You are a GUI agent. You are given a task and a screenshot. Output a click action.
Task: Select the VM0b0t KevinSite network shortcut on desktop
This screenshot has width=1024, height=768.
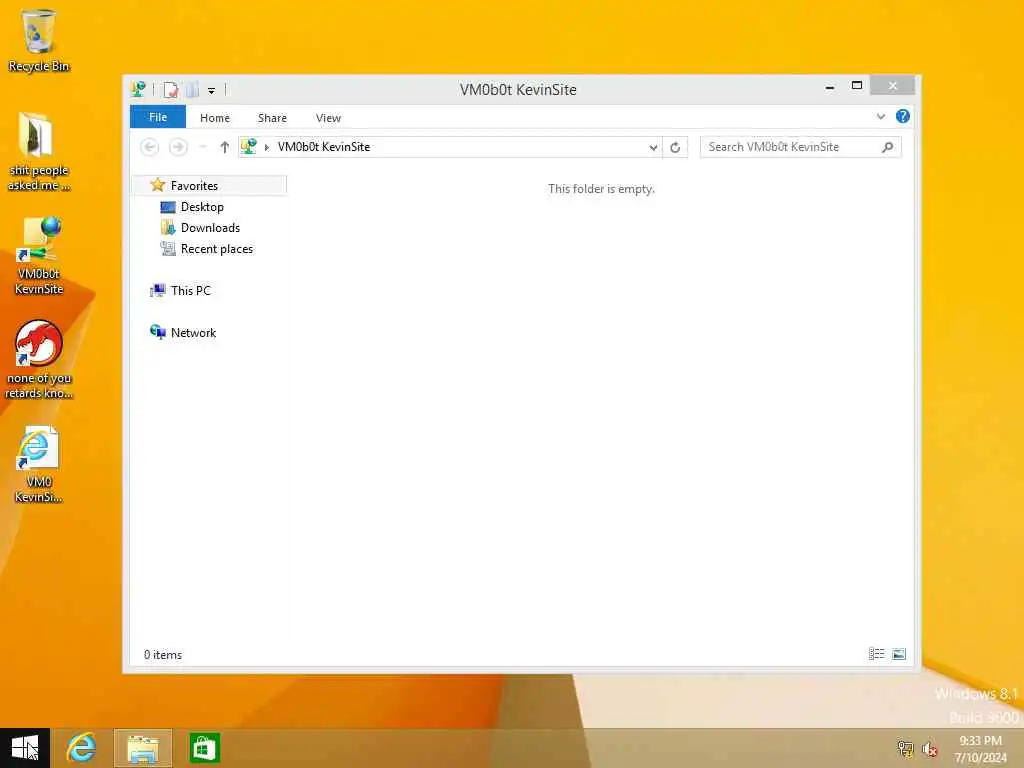pos(39,255)
